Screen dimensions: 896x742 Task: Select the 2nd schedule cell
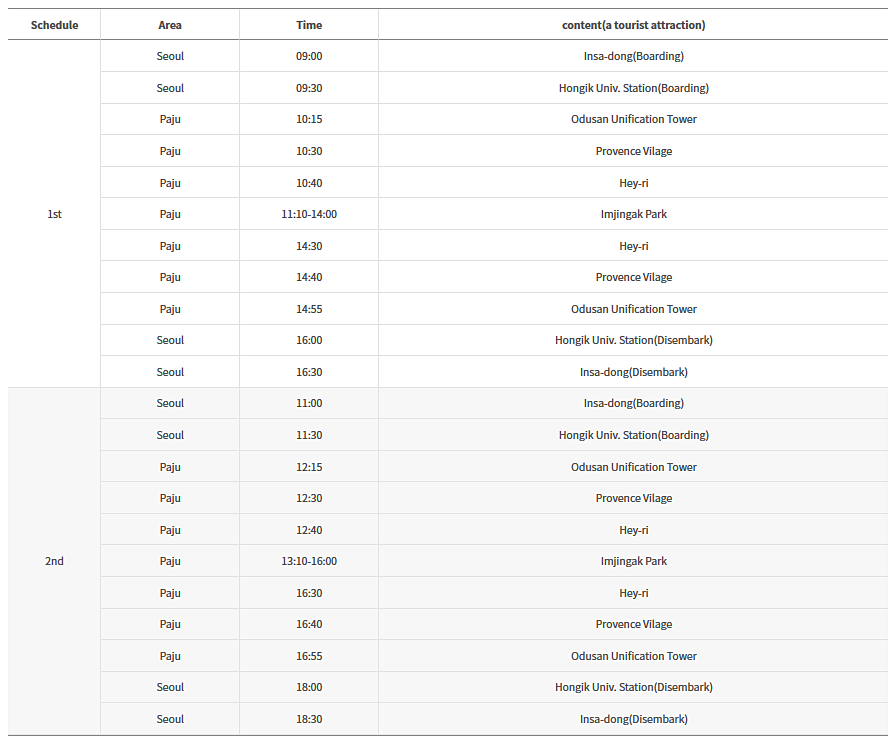pyautogui.click(x=54, y=561)
